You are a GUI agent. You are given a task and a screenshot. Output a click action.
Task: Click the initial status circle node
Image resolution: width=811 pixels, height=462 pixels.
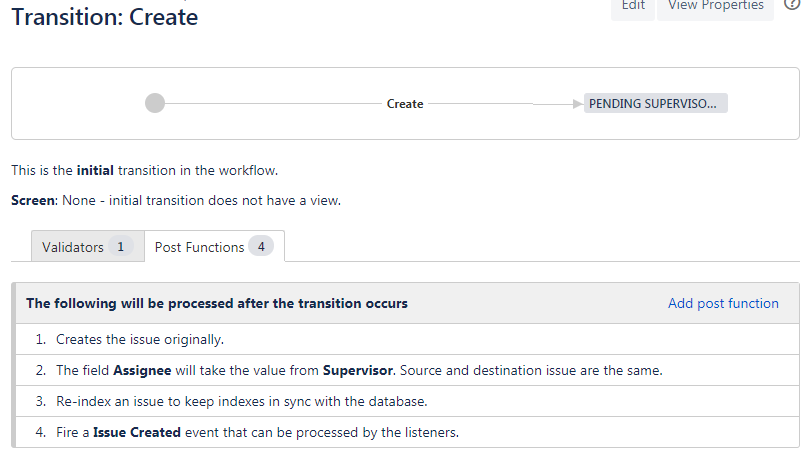pos(155,103)
